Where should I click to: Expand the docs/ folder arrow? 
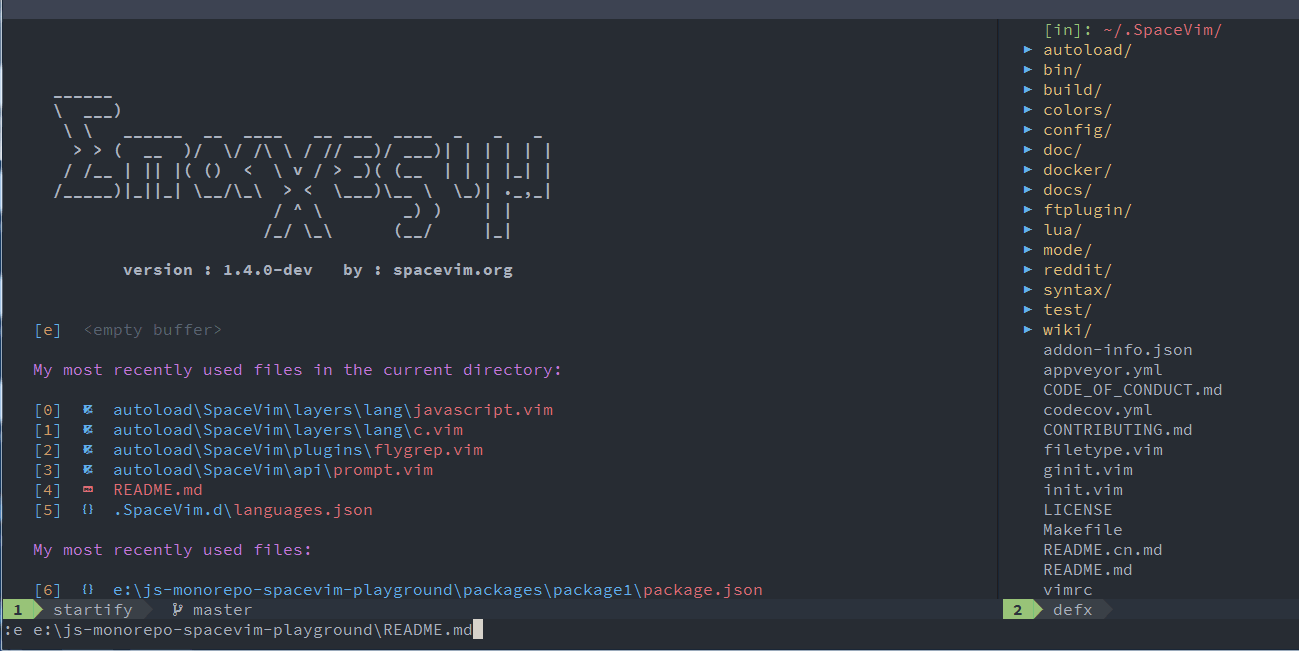pos(1028,190)
